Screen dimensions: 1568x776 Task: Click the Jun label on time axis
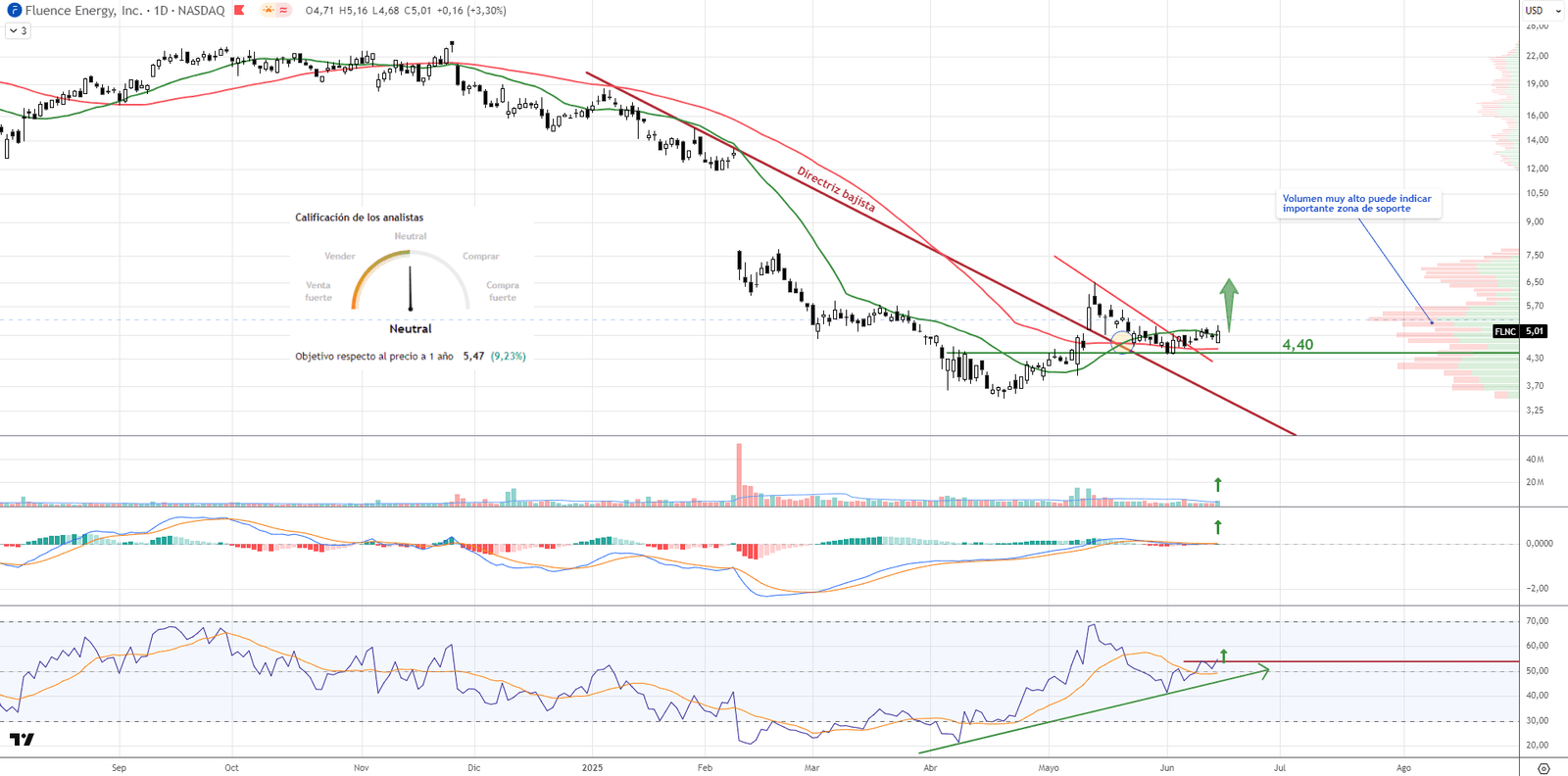coord(1167,768)
